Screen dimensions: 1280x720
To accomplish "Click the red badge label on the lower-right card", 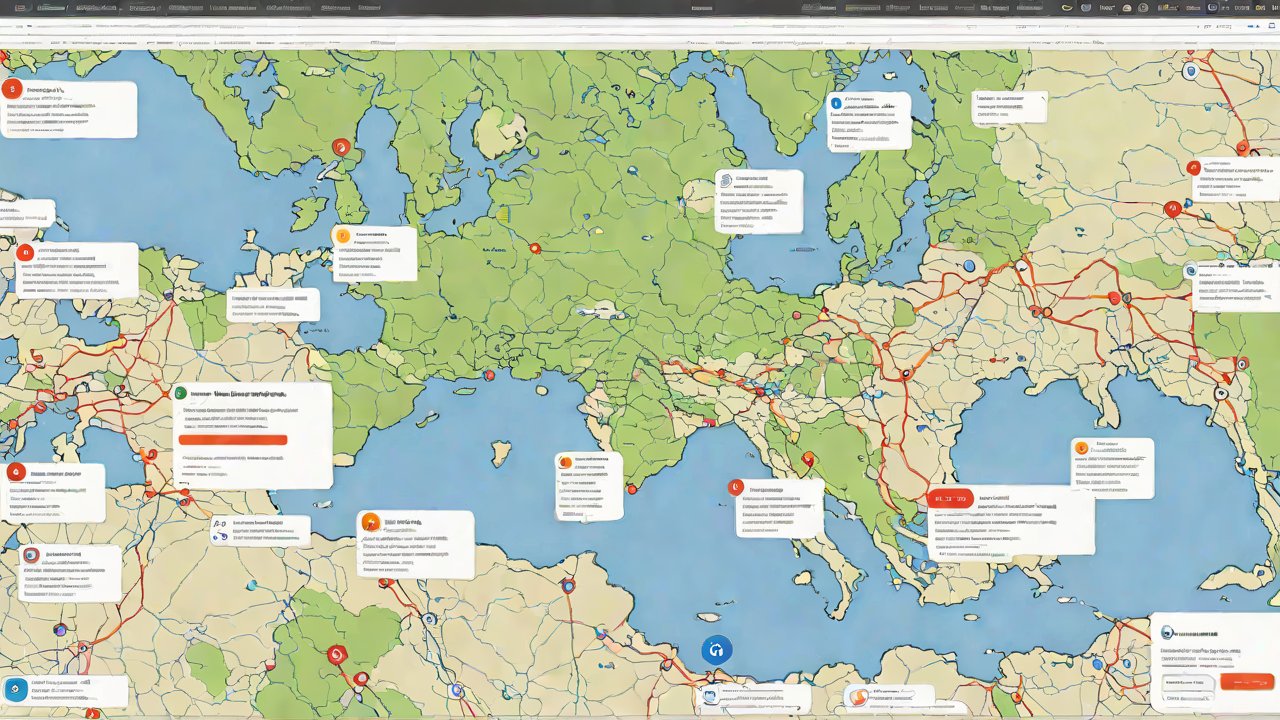I will click(x=950, y=498).
